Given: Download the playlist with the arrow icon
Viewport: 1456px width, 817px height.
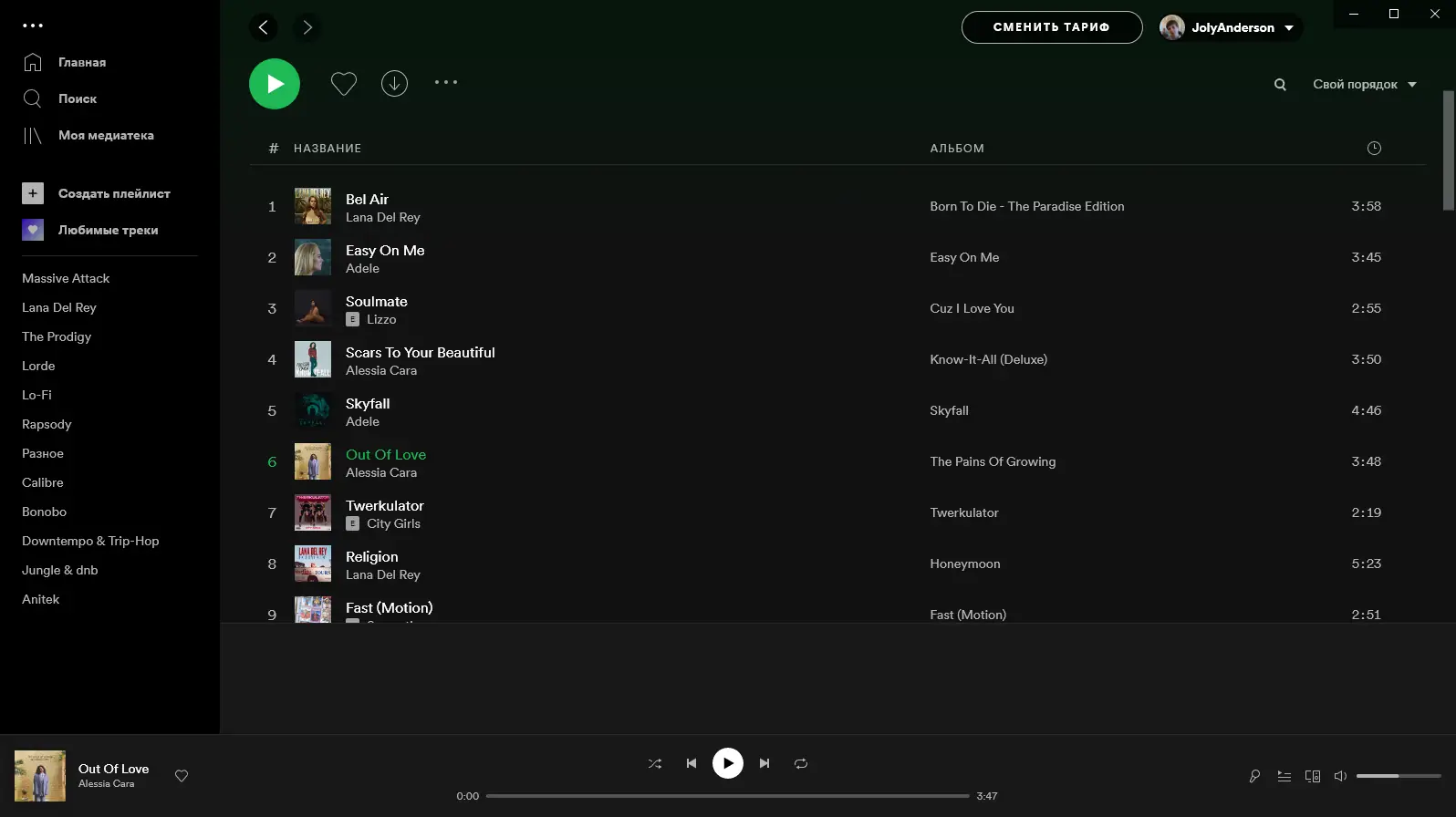Looking at the screenshot, I should pos(394,83).
